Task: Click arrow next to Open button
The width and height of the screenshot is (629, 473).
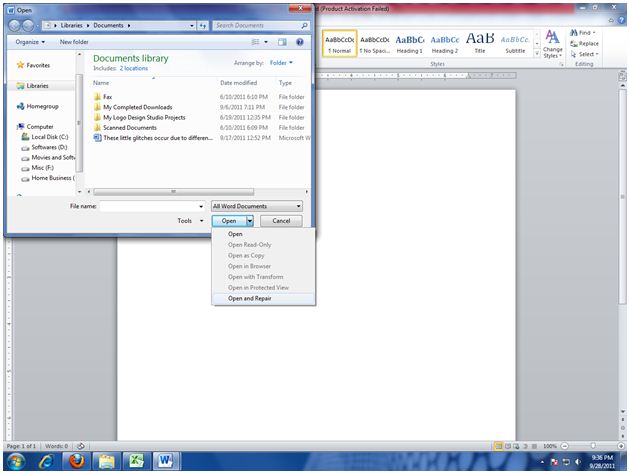Action: (x=250, y=221)
